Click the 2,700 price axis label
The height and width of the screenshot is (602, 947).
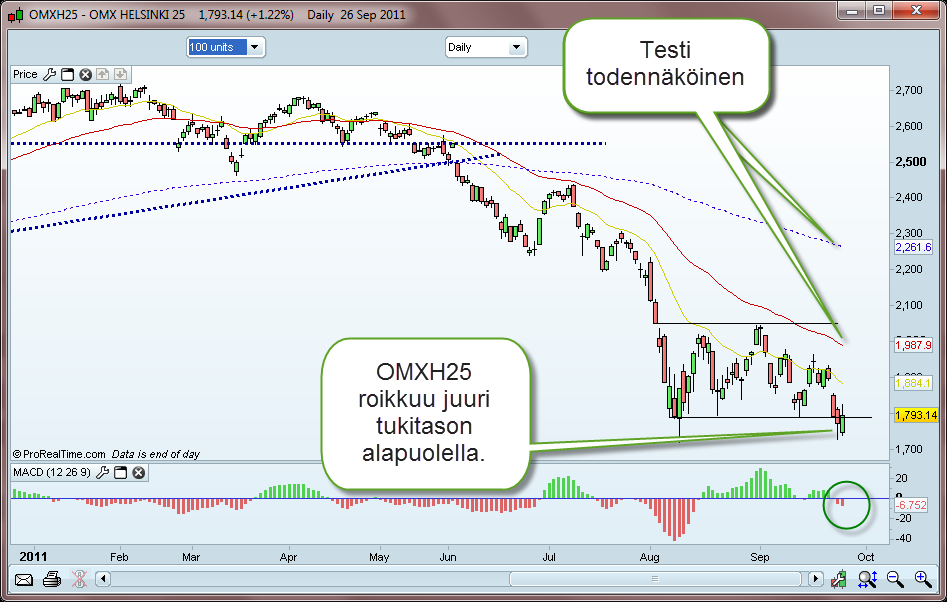pos(909,90)
